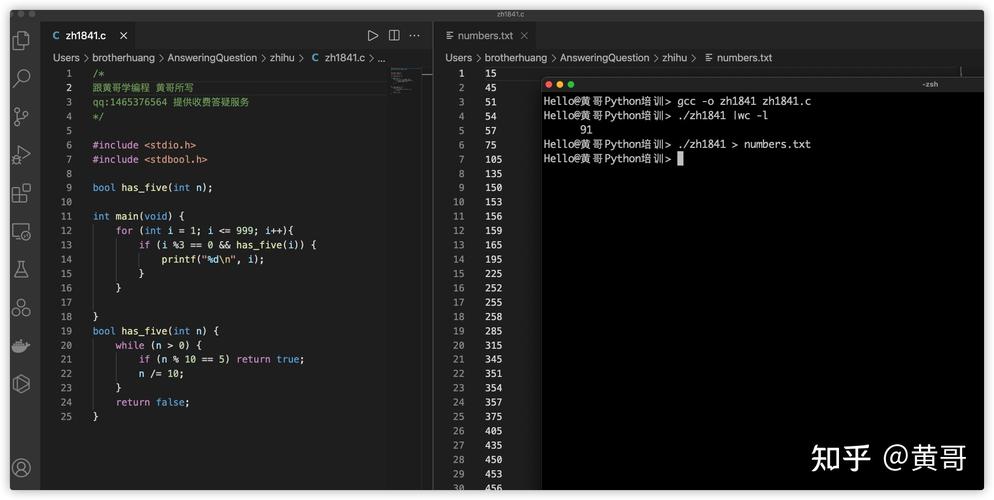
Task: Open the Run and Debug view
Action: 21,155
